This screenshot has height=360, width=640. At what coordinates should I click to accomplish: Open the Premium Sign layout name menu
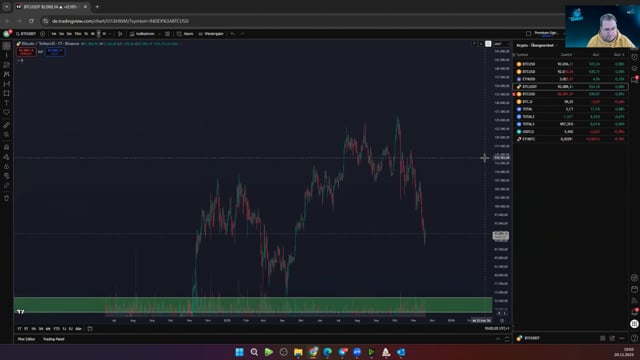click(x=546, y=33)
